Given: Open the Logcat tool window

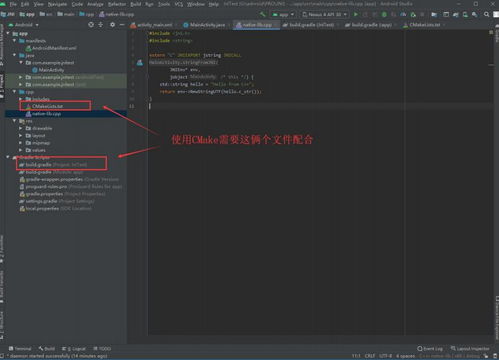Looking at the screenshot, I should (x=74, y=348).
